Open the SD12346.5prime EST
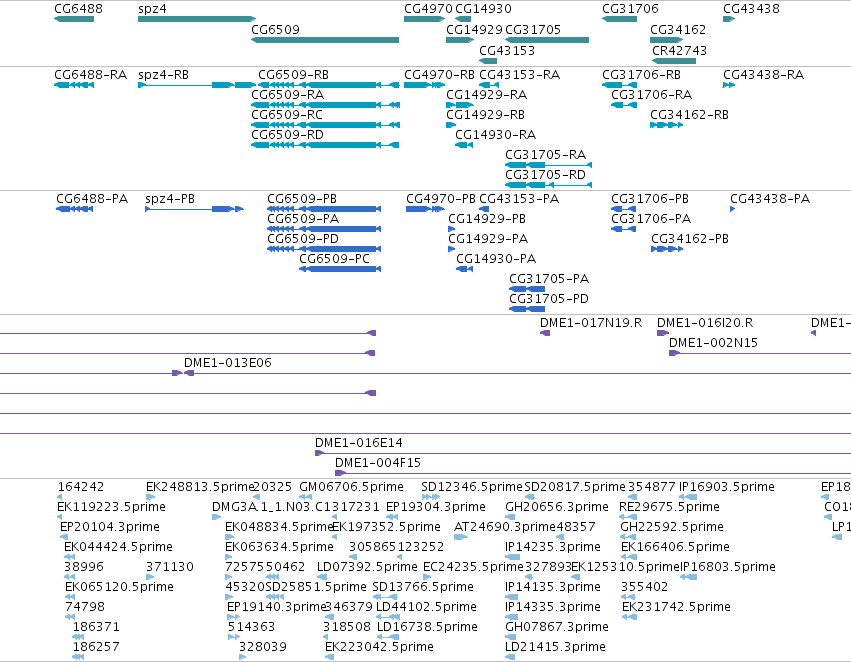 [x=430, y=496]
